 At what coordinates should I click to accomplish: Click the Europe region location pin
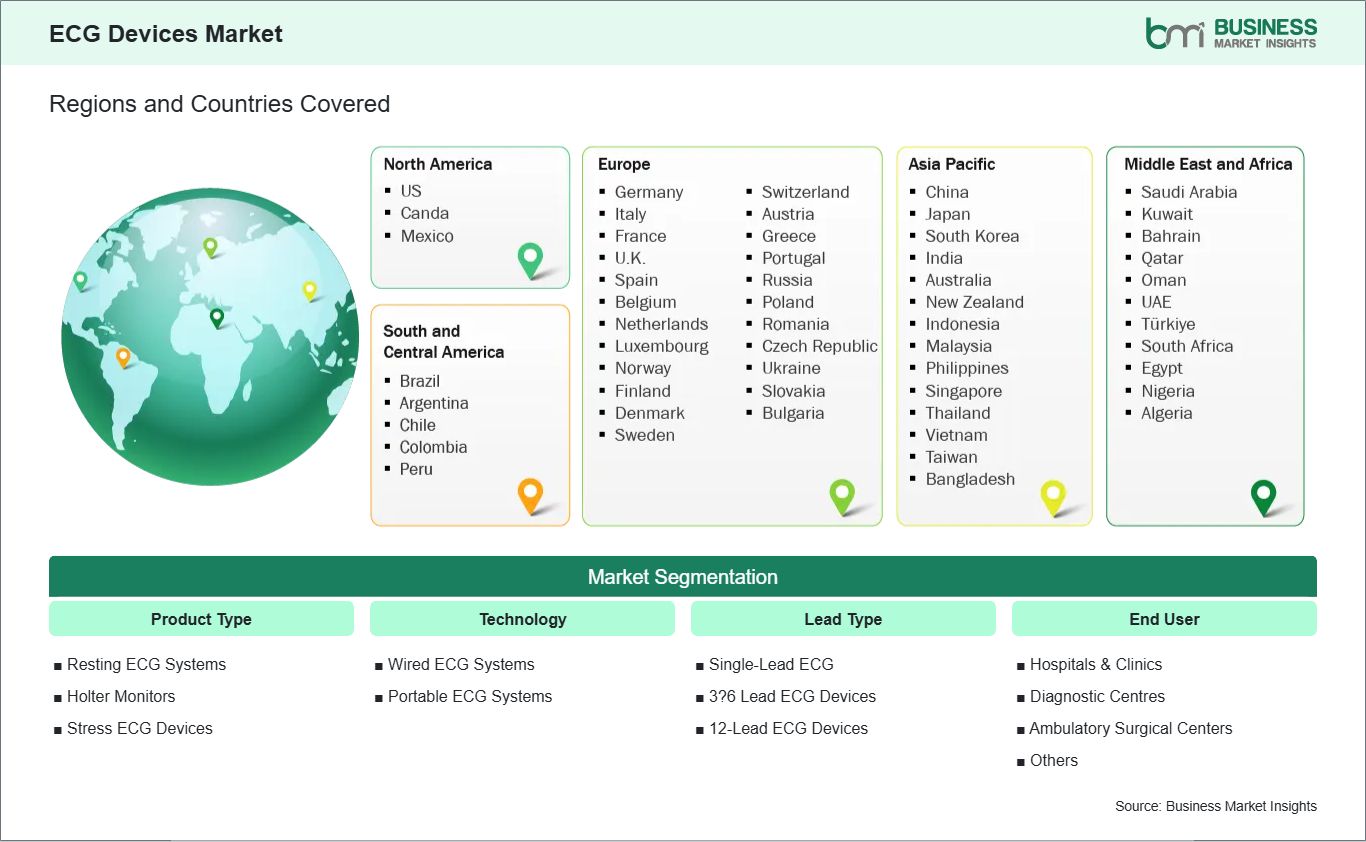[x=843, y=496]
